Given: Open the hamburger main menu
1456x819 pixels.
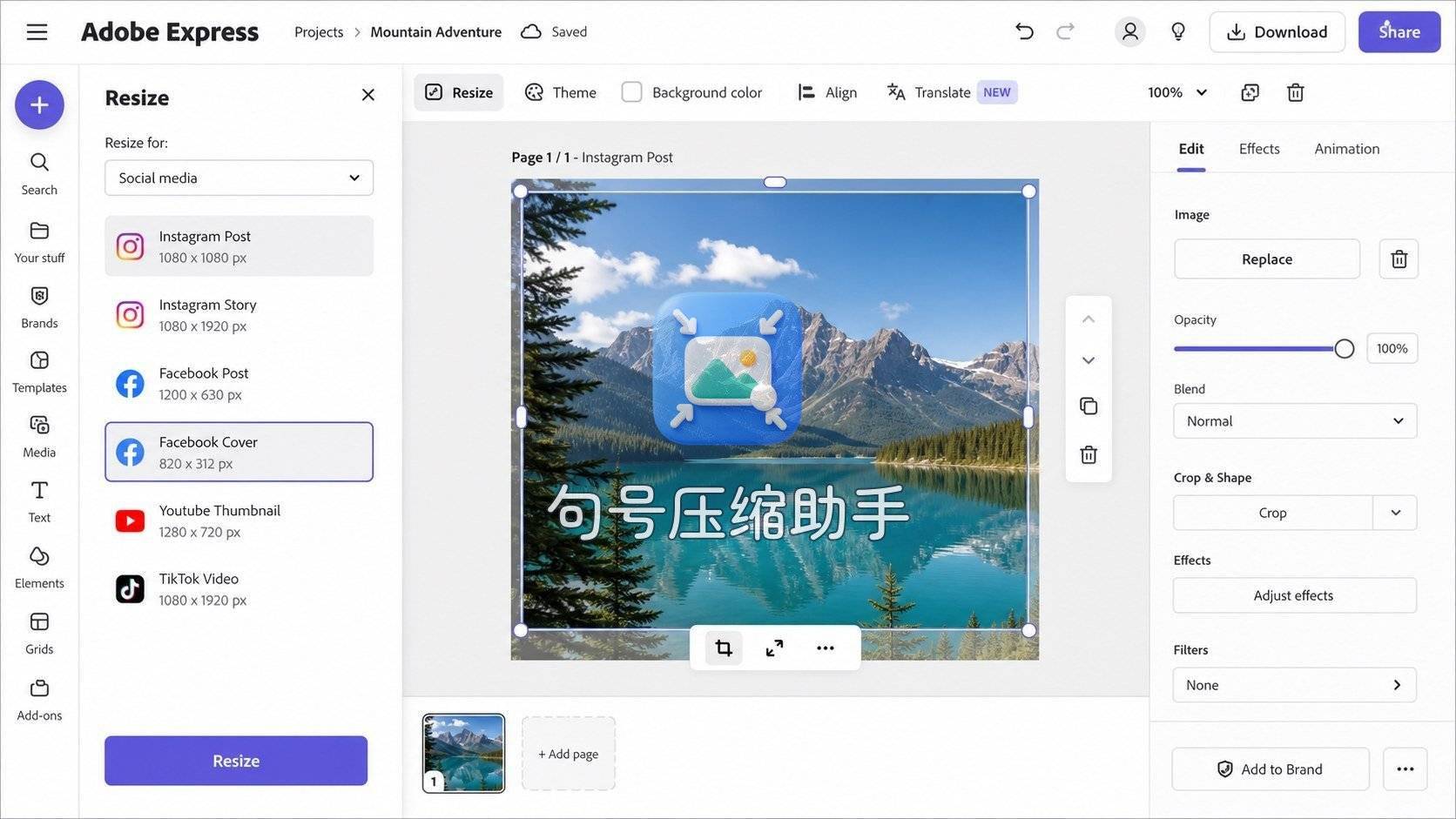Looking at the screenshot, I should [37, 32].
